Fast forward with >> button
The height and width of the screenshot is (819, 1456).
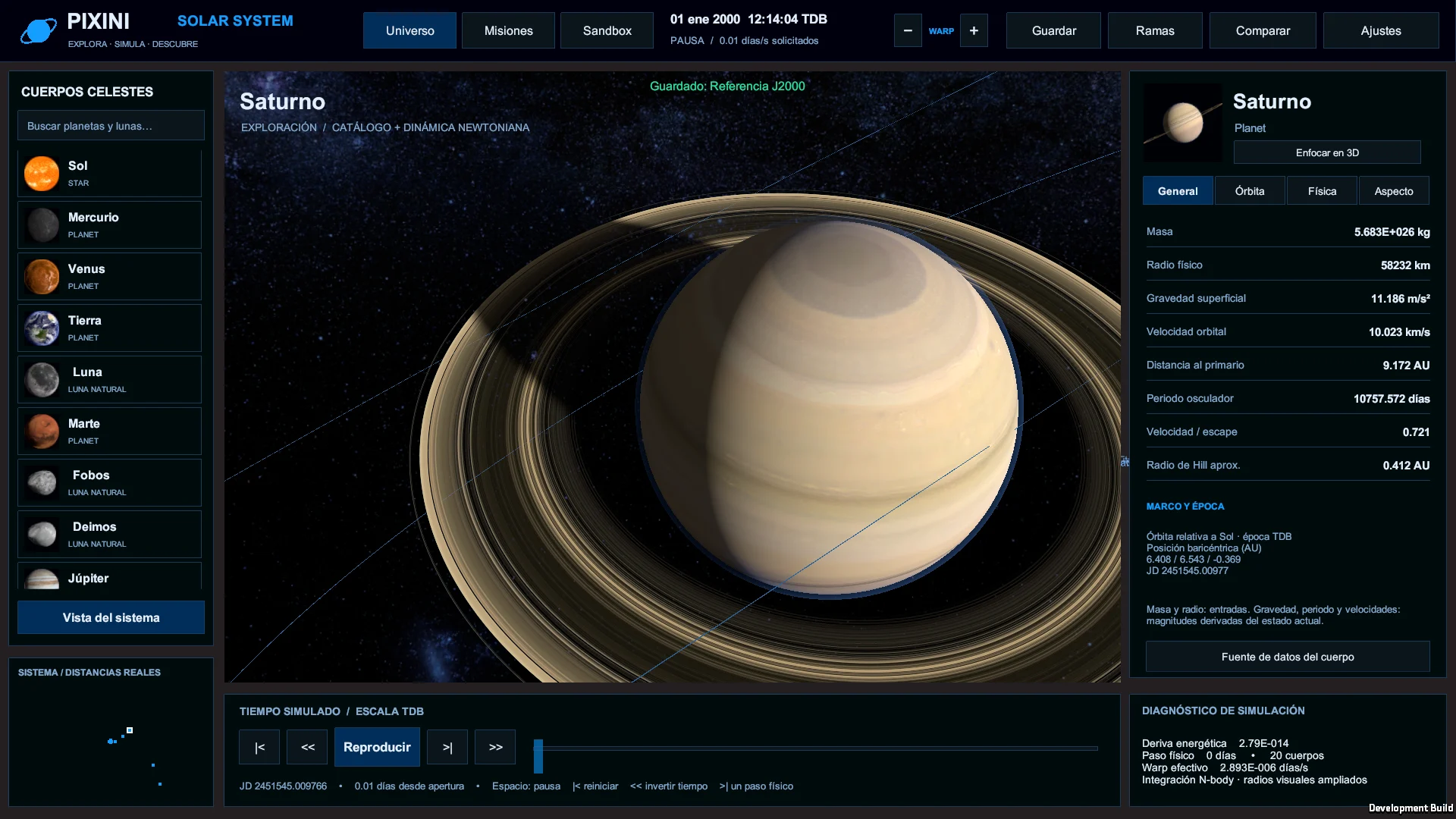coord(495,747)
